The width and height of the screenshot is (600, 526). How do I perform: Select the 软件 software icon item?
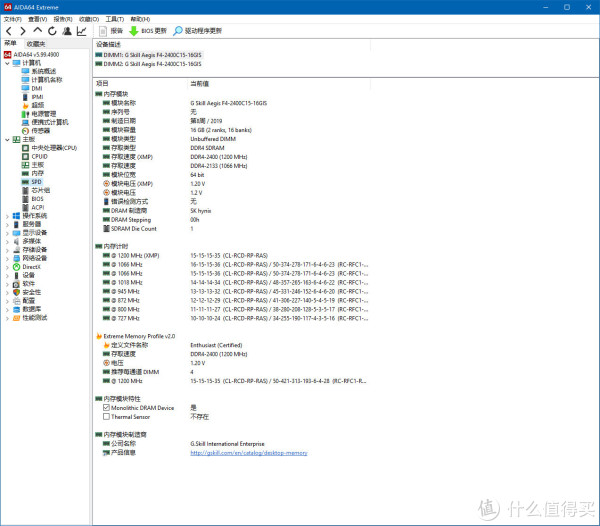pyautogui.click(x=24, y=284)
